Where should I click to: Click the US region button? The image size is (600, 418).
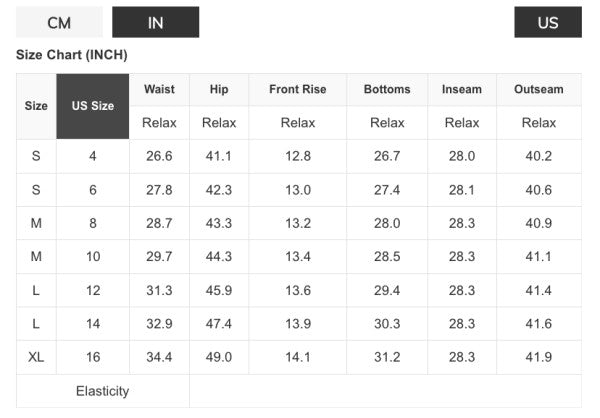[x=547, y=22]
